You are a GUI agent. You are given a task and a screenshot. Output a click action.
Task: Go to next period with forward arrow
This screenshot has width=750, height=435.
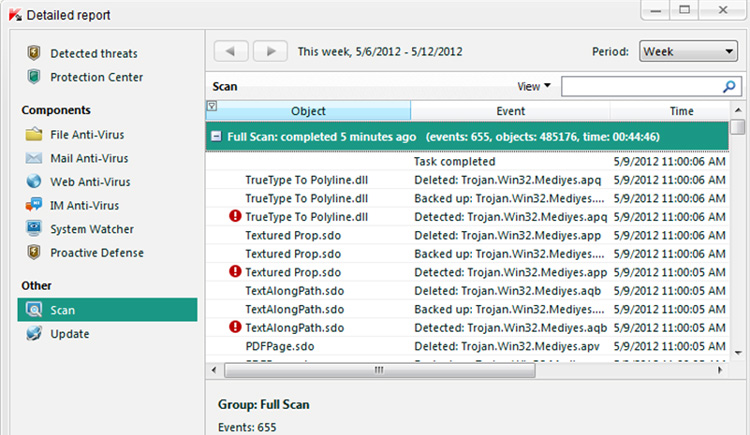click(269, 51)
